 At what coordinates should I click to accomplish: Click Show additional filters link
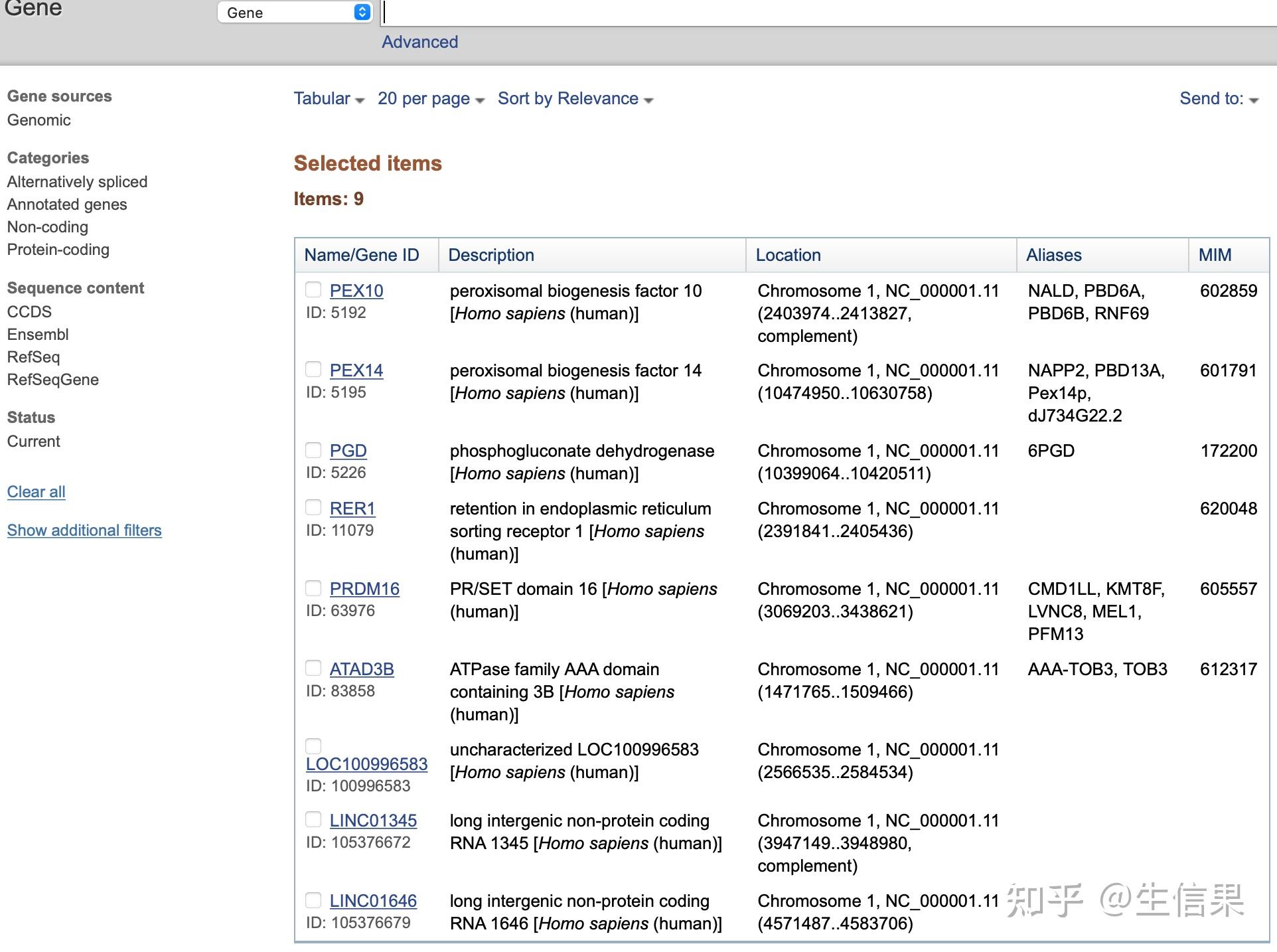[84, 530]
